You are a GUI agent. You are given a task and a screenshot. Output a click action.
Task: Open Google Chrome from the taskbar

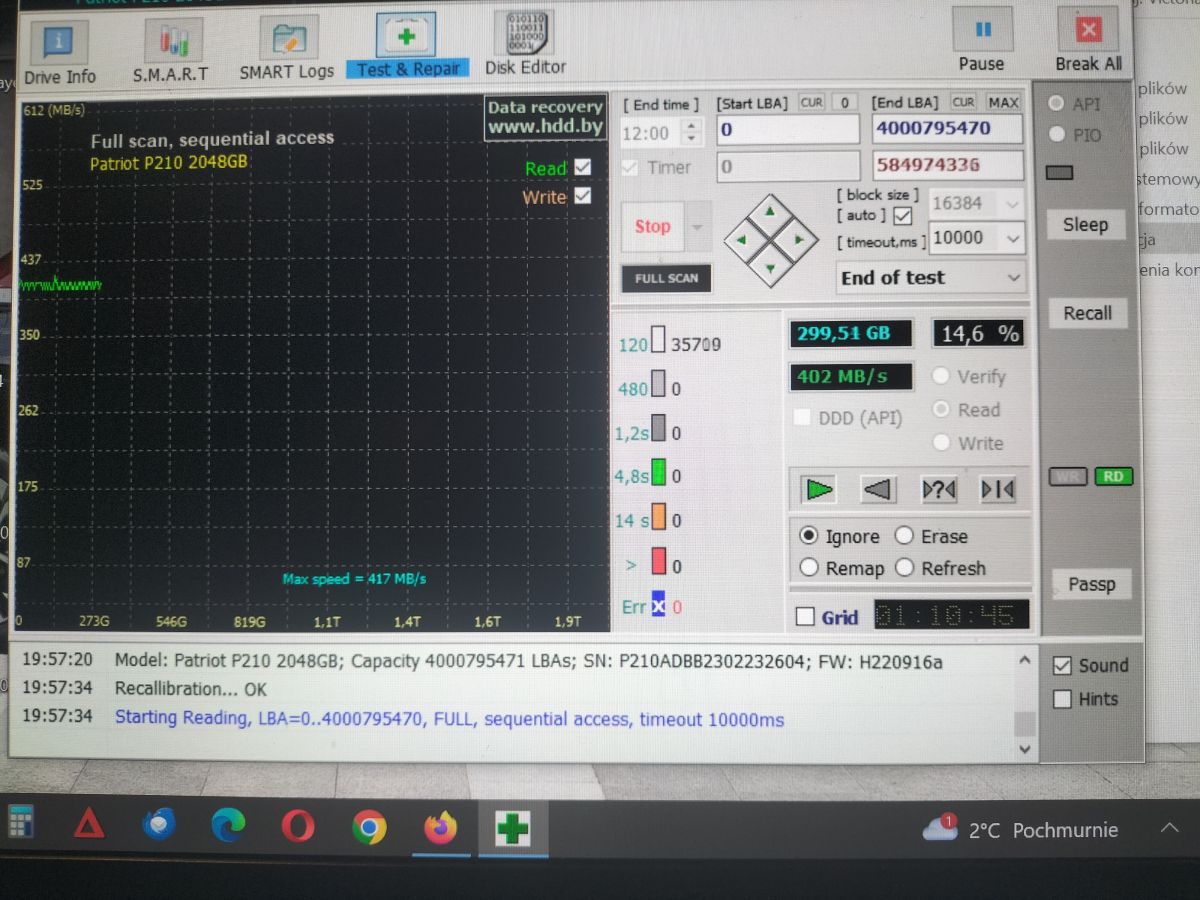(370, 827)
